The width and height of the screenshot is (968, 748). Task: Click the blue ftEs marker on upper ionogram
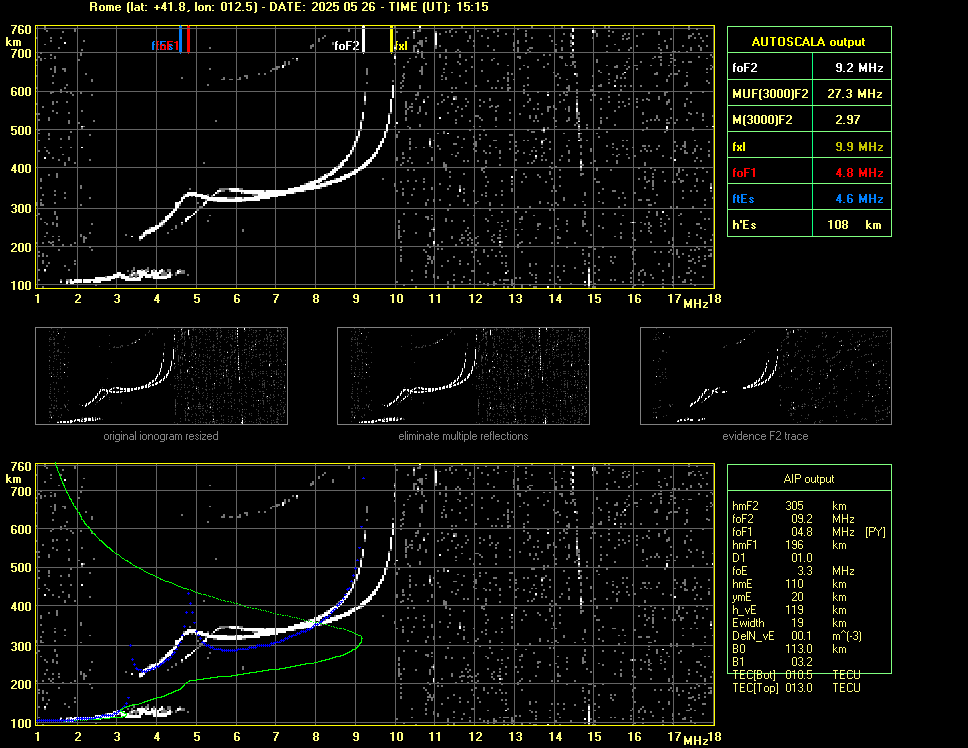pos(180,39)
